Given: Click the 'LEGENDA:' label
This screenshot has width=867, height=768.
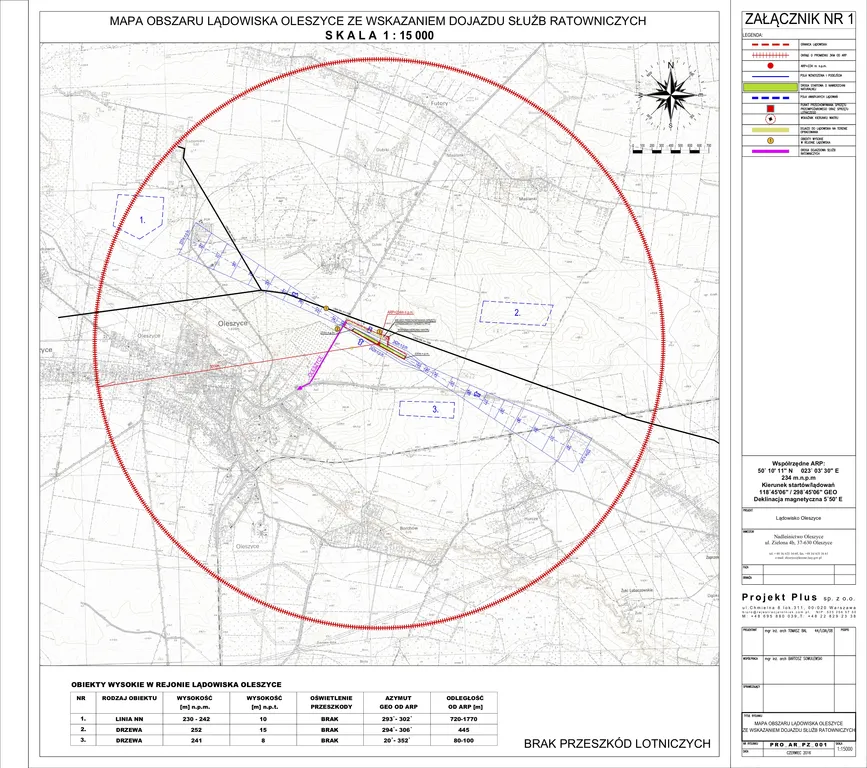Looking at the screenshot, I should 753,35.
